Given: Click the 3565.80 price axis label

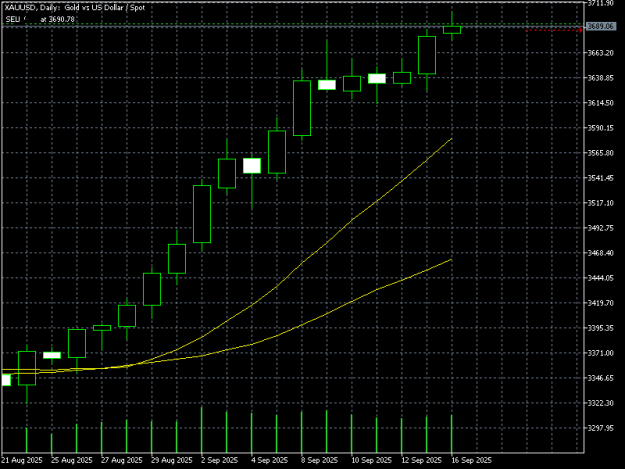Looking at the screenshot, I should pyautogui.click(x=601, y=153).
